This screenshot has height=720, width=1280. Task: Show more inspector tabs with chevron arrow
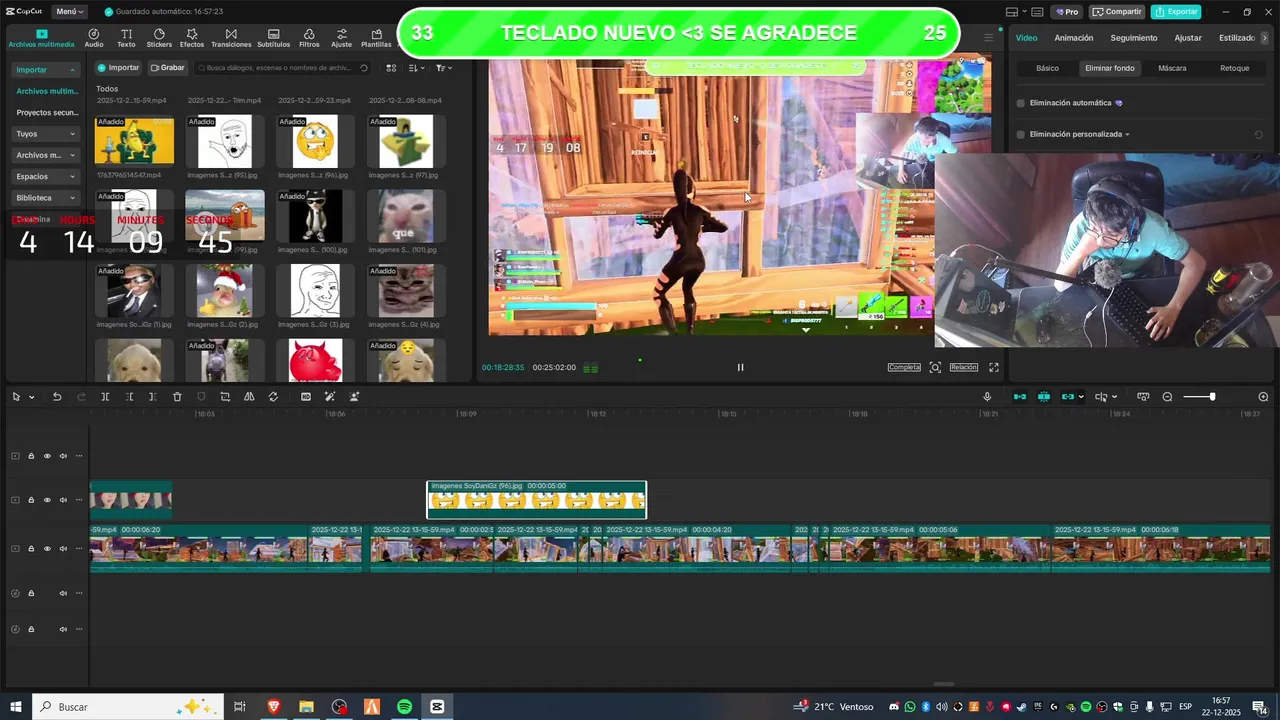point(1265,38)
